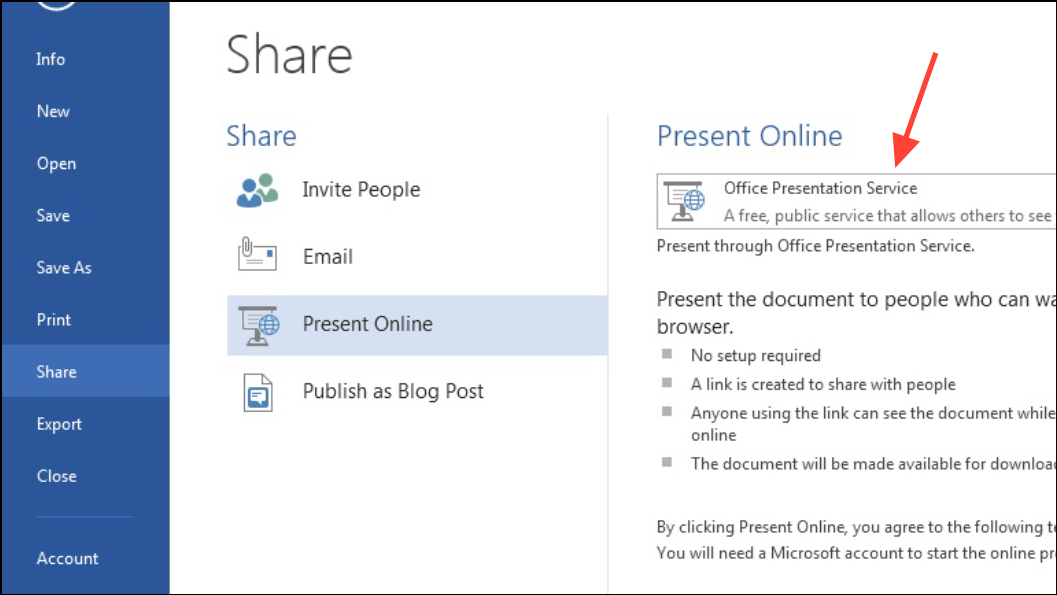Switch to the Export page

59,423
